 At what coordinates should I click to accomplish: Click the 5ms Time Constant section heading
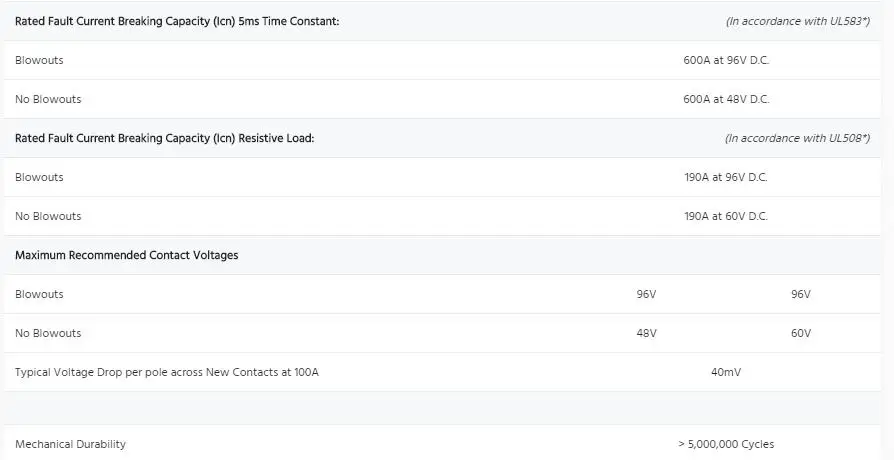click(x=177, y=21)
